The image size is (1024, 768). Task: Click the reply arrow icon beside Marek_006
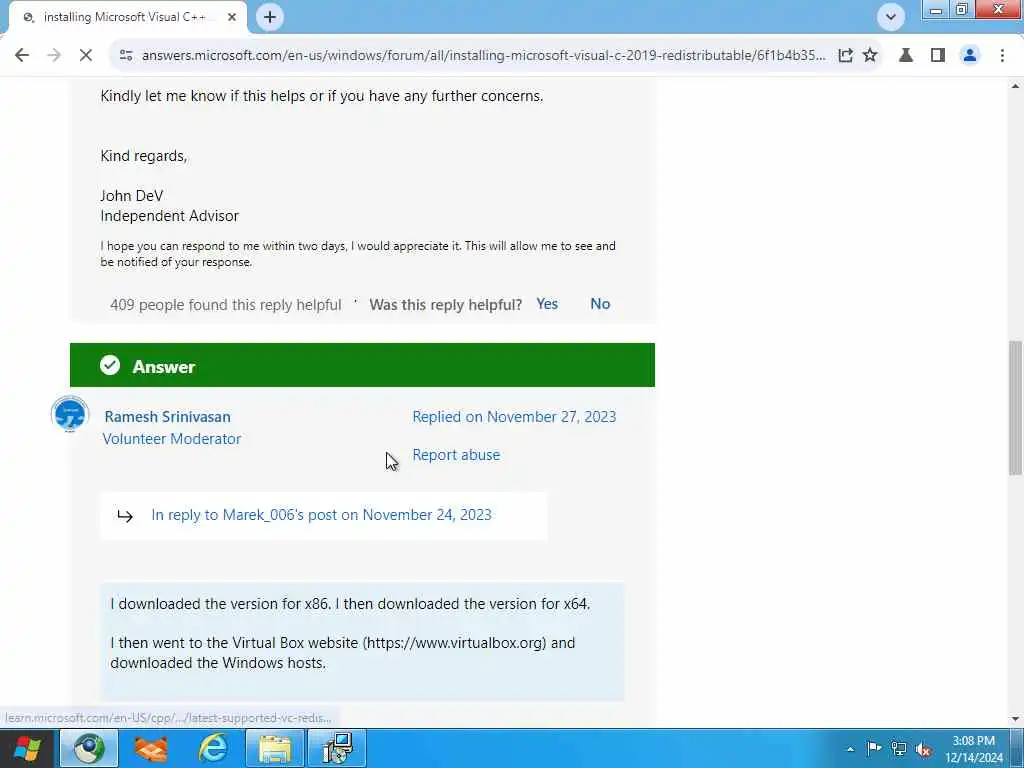pos(125,516)
